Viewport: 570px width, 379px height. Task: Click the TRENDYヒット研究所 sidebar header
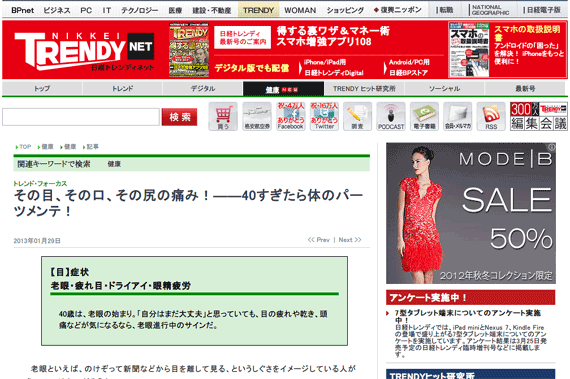tap(470, 374)
